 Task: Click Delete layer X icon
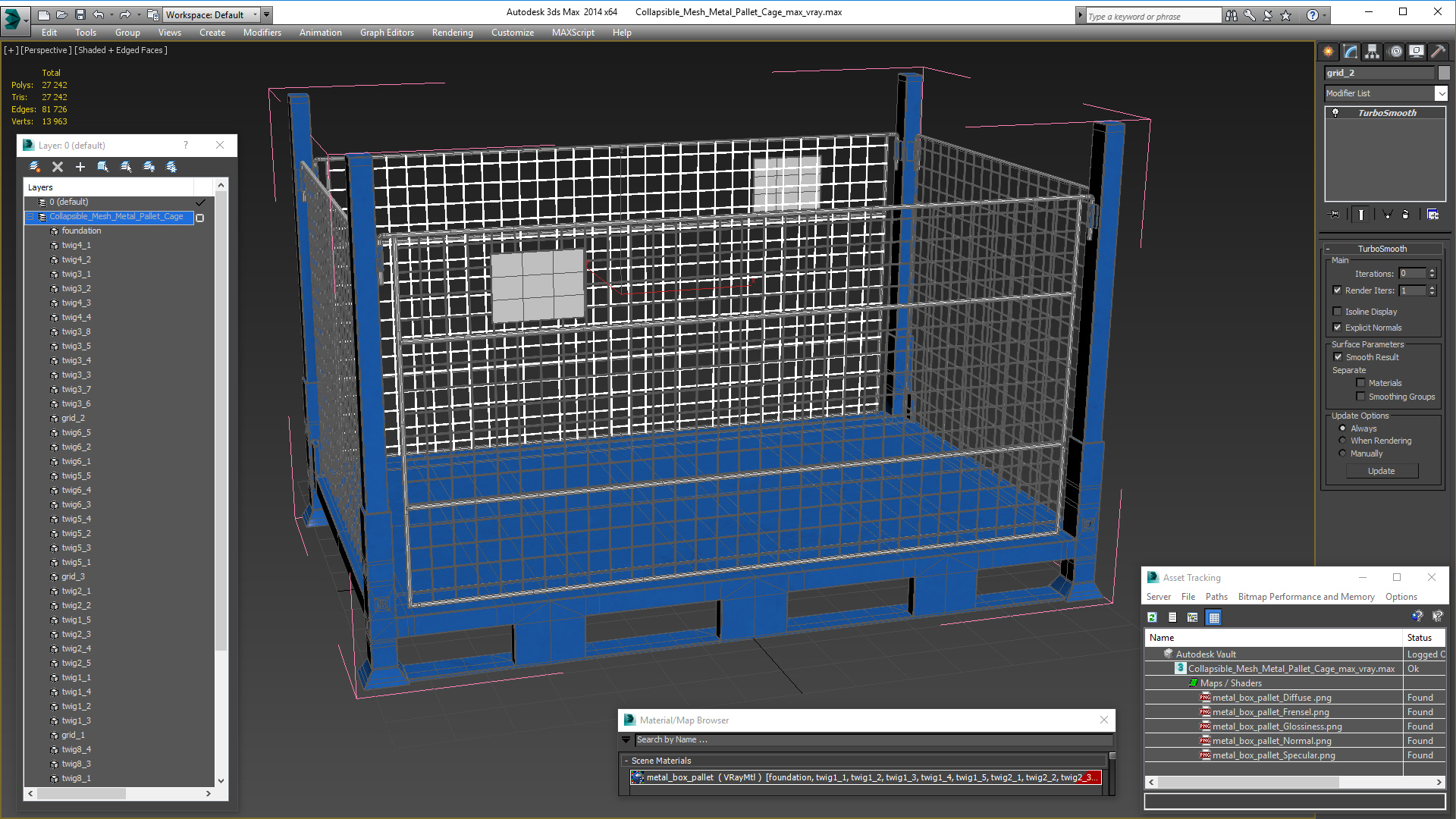click(x=58, y=167)
